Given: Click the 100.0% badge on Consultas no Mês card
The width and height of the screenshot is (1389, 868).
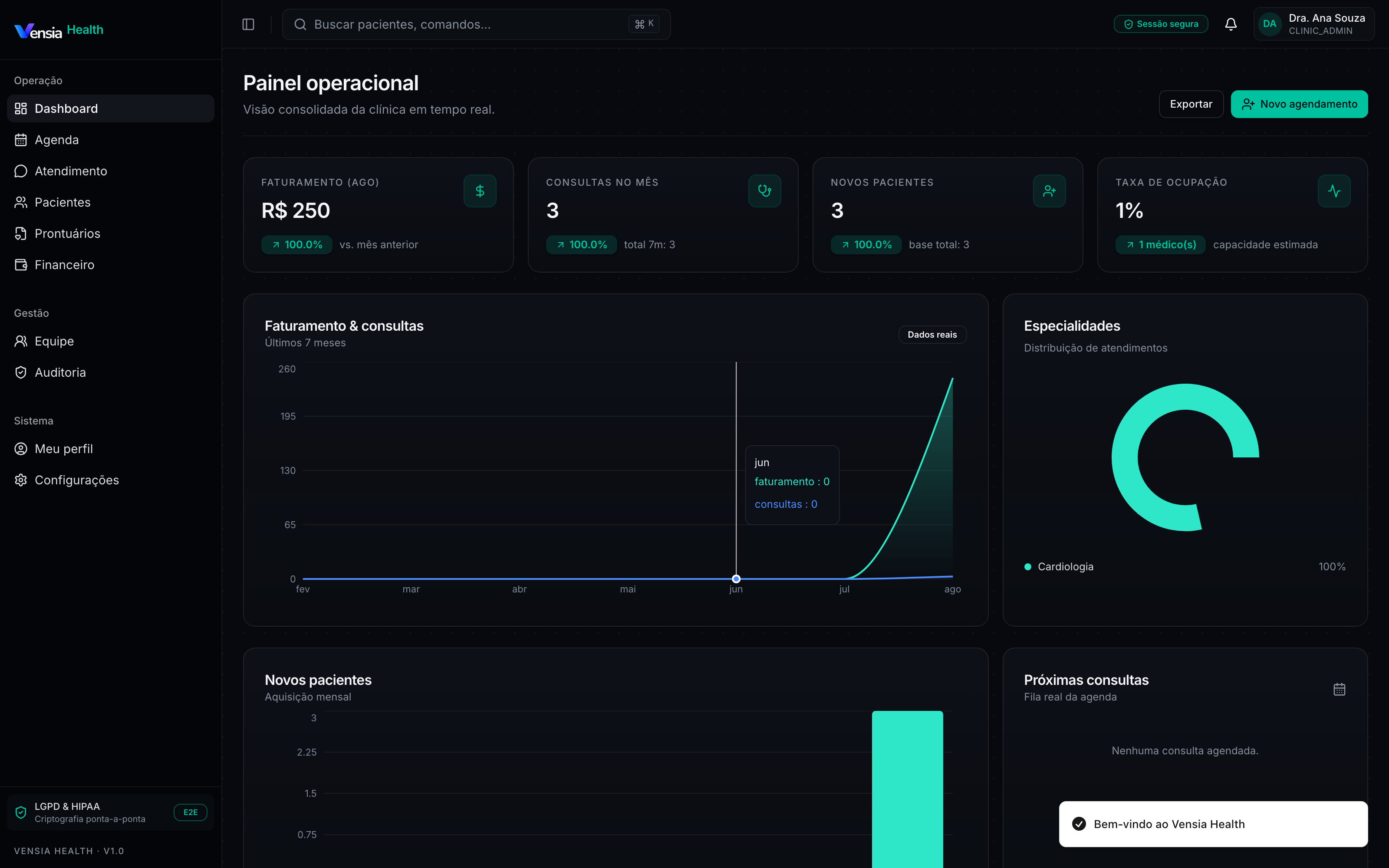Looking at the screenshot, I should tap(582, 244).
